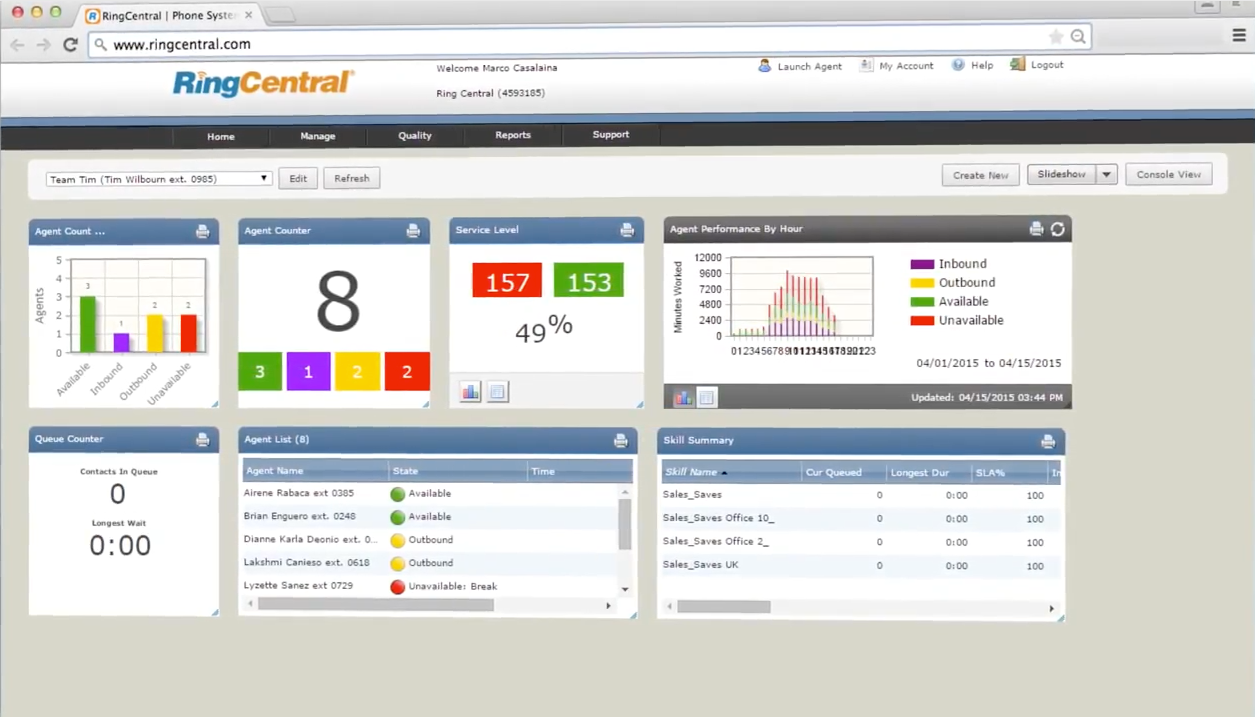
Task: Click the green 153 service level box
Action: point(588,281)
